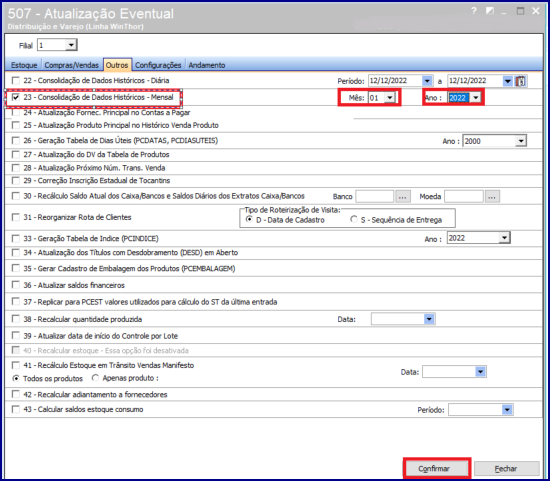Click label text of disabled option 40
This screenshot has width=550, height=481.
[x=106, y=351]
